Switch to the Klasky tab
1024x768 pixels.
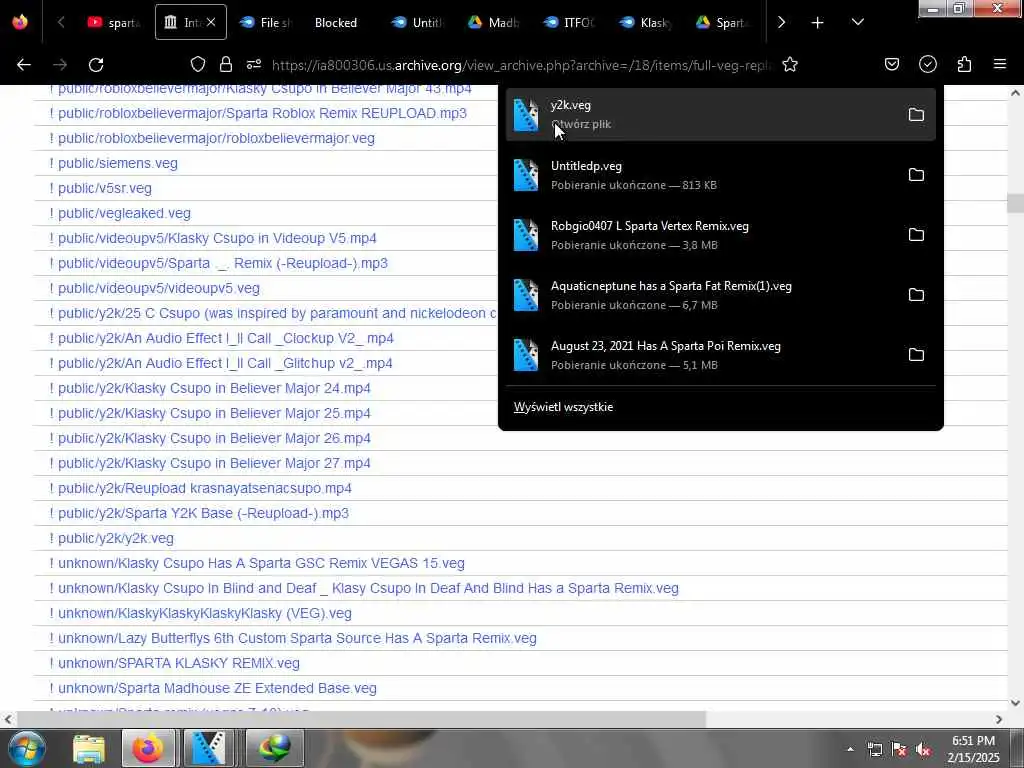click(645, 23)
